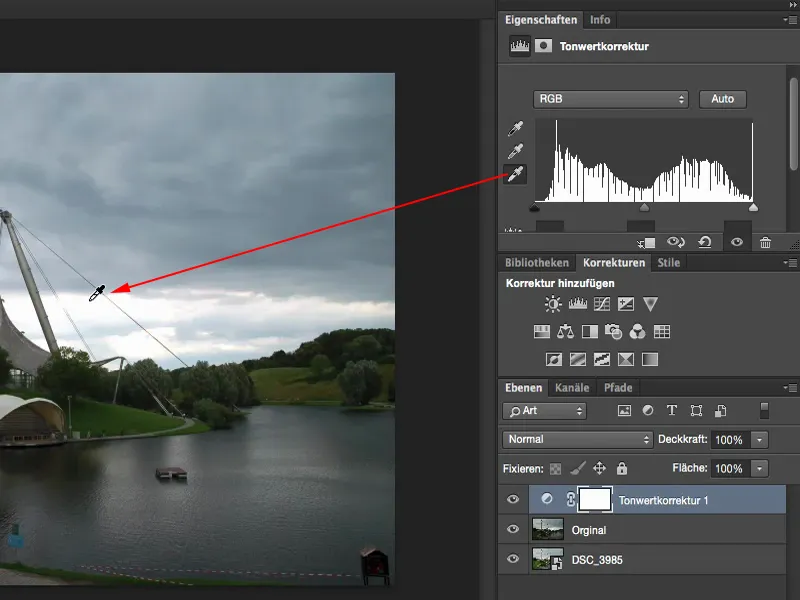Open the Eigenschaften panel menu
Image resolution: width=800 pixels, height=600 pixels.
point(790,20)
